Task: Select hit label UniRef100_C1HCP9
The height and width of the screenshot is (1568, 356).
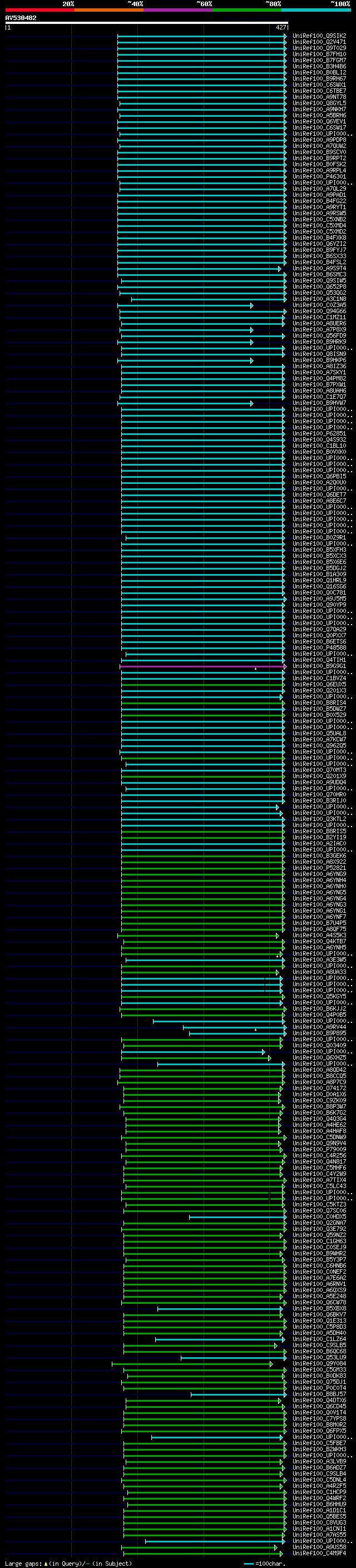Action: point(319,1492)
